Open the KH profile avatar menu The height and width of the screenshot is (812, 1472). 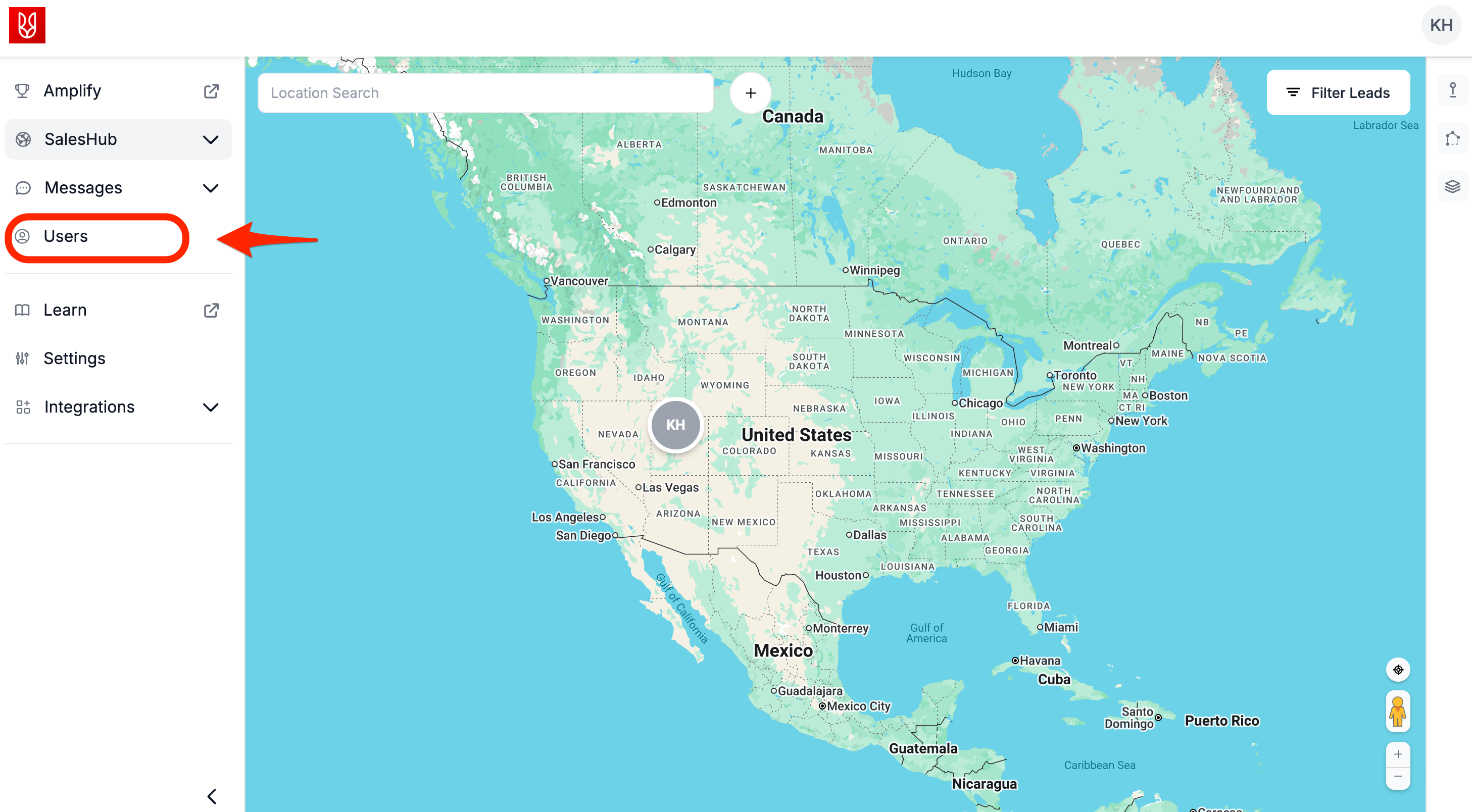(1441, 25)
